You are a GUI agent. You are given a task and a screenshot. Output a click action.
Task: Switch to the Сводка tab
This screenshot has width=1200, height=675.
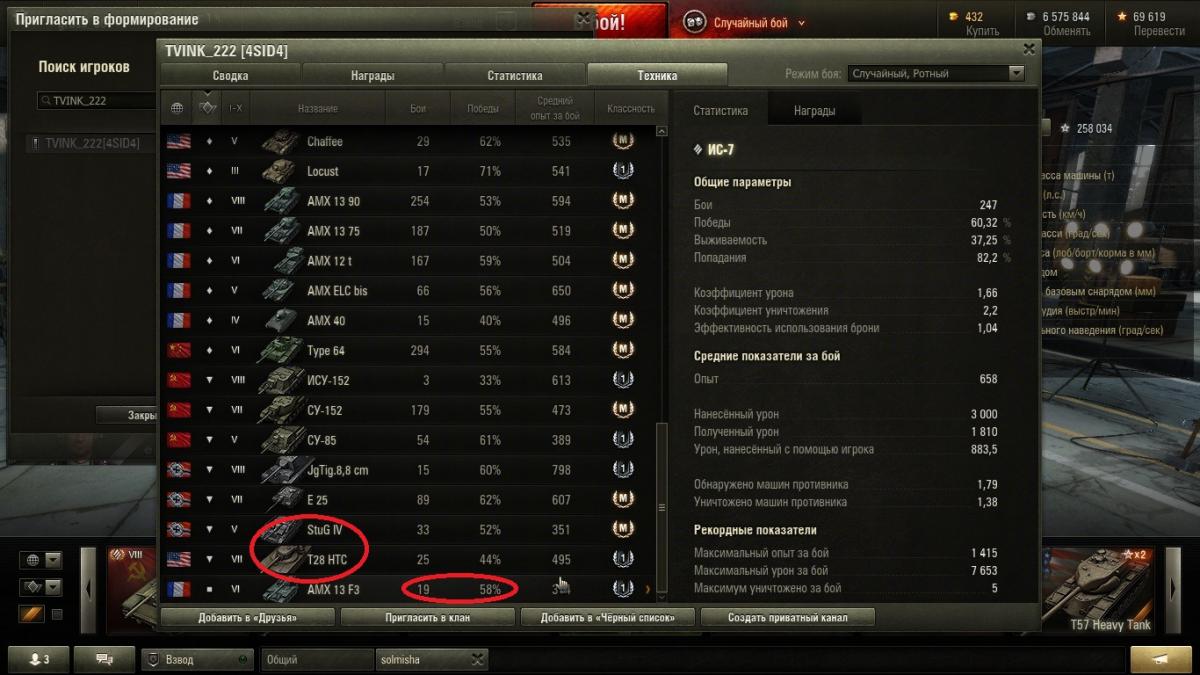[x=231, y=75]
